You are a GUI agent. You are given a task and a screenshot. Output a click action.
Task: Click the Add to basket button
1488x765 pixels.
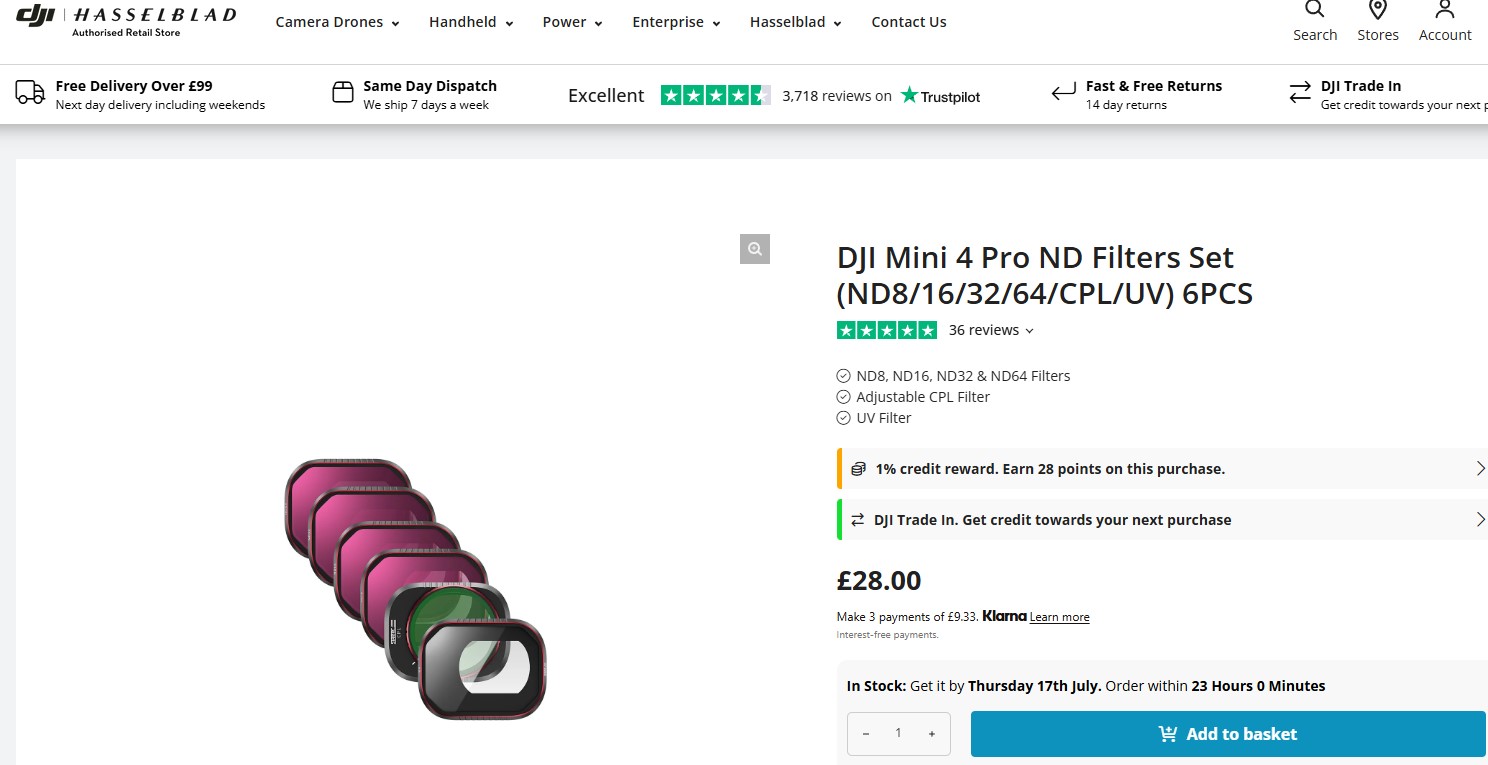click(1228, 734)
